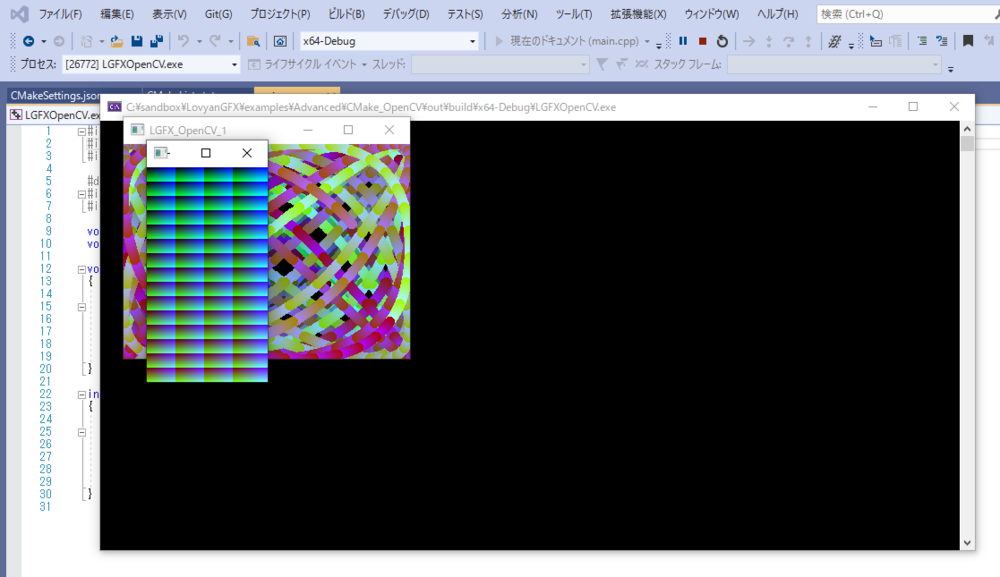The width and height of the screenshot is (1000, 577).
Task: Open the プロジェクト(P) menu
Action: pos(280,14)
